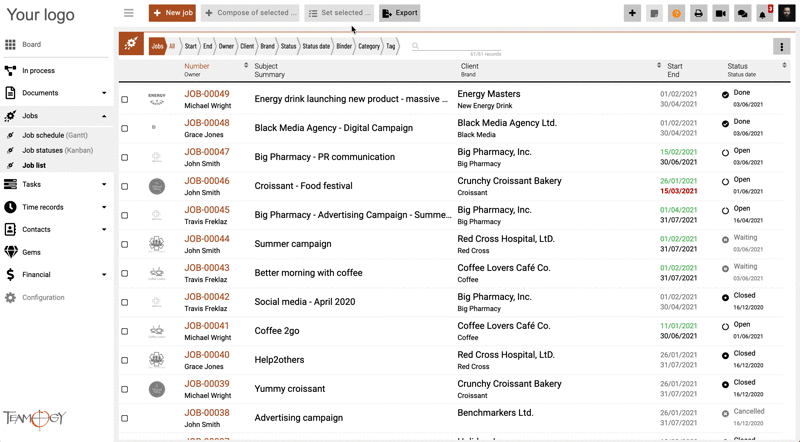800x442 pixels.
Task: Expand Time records sidebar section
Action: [x=104, y=207]
